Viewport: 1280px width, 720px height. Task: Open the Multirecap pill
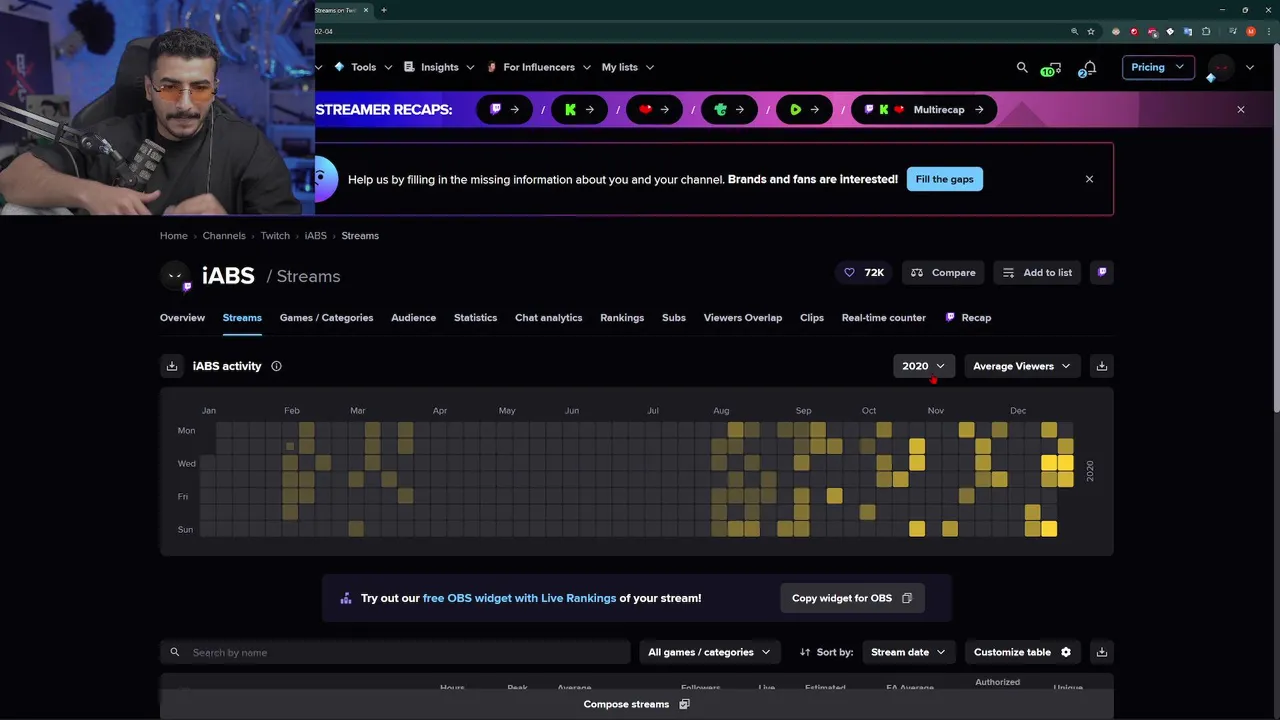coord(924,110)
